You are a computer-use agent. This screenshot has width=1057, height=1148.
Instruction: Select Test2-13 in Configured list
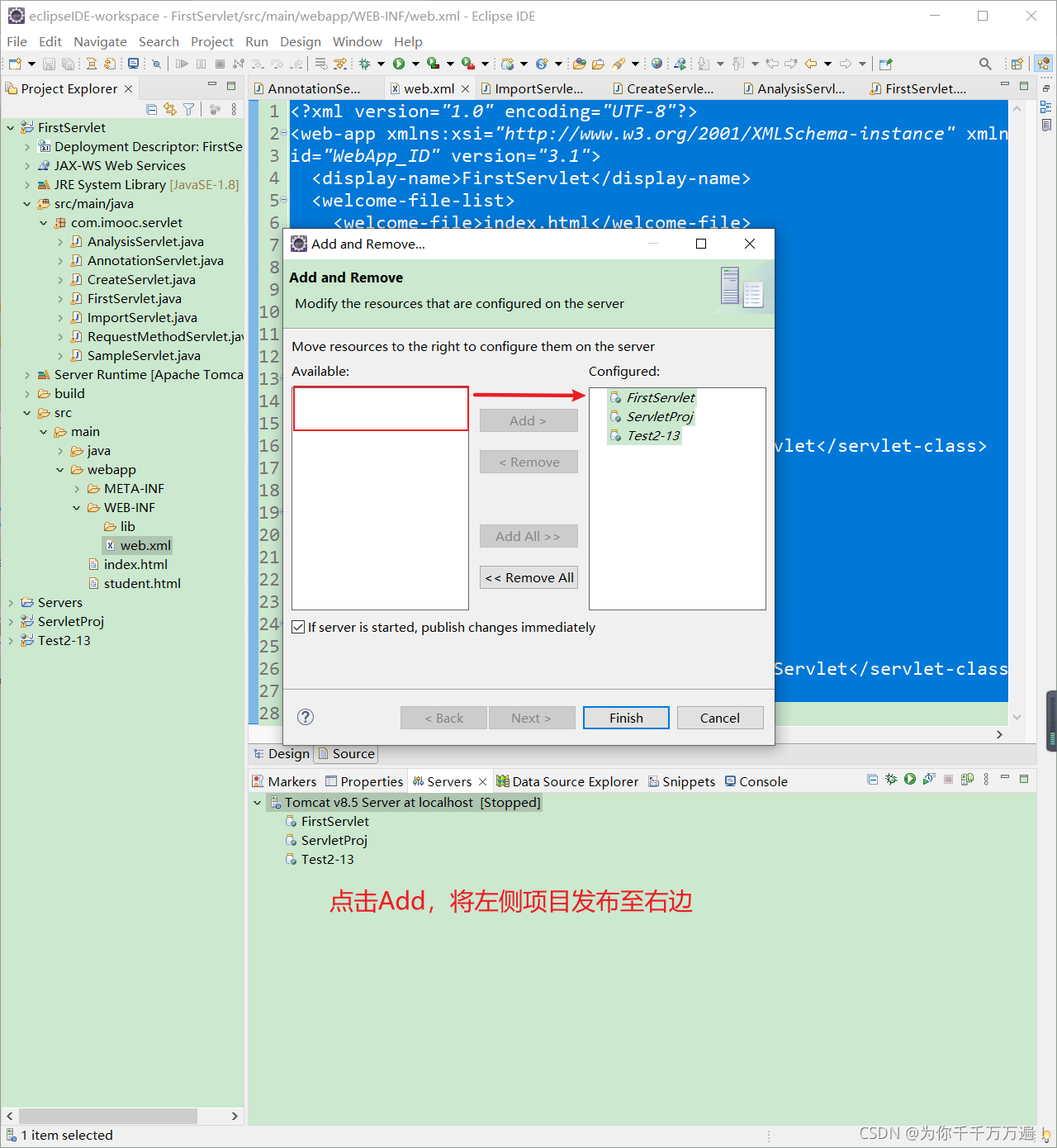tap(645, 436)
